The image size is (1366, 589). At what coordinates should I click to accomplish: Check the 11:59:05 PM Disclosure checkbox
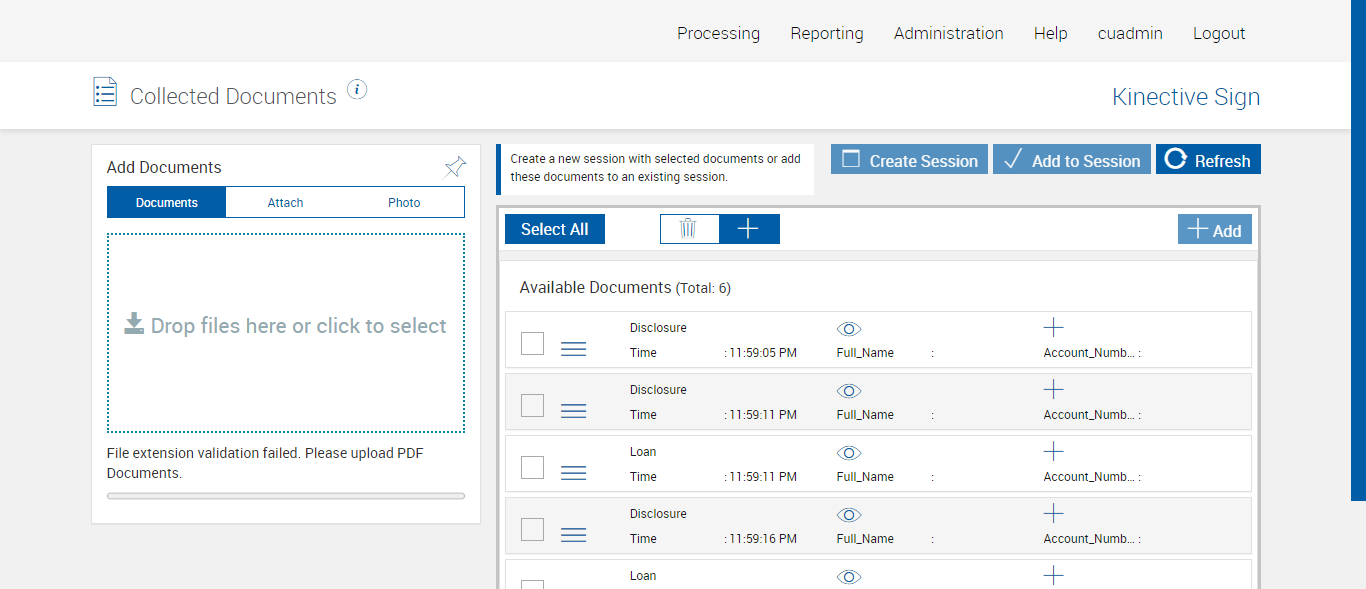click(x=533, y=344)
